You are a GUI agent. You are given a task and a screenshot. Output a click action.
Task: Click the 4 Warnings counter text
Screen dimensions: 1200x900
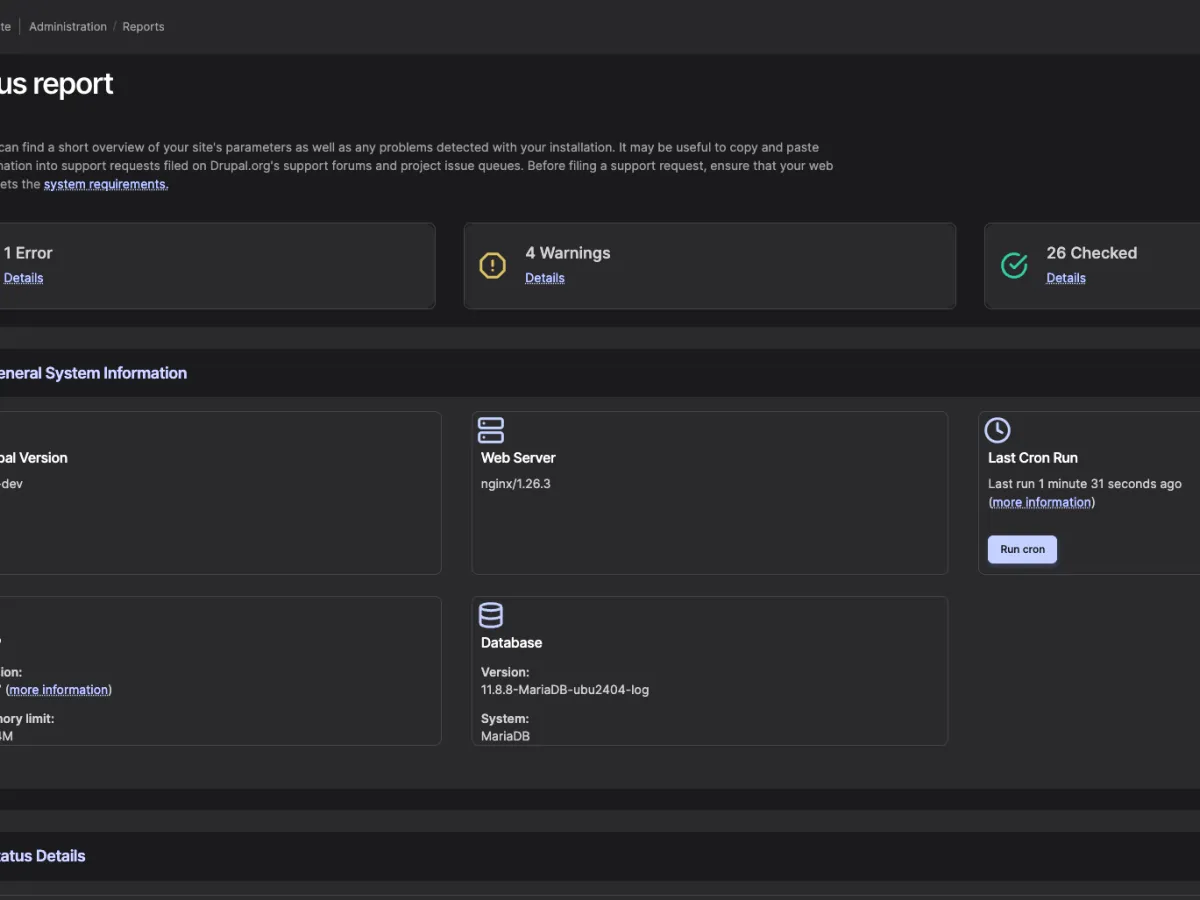click(568, 253)
